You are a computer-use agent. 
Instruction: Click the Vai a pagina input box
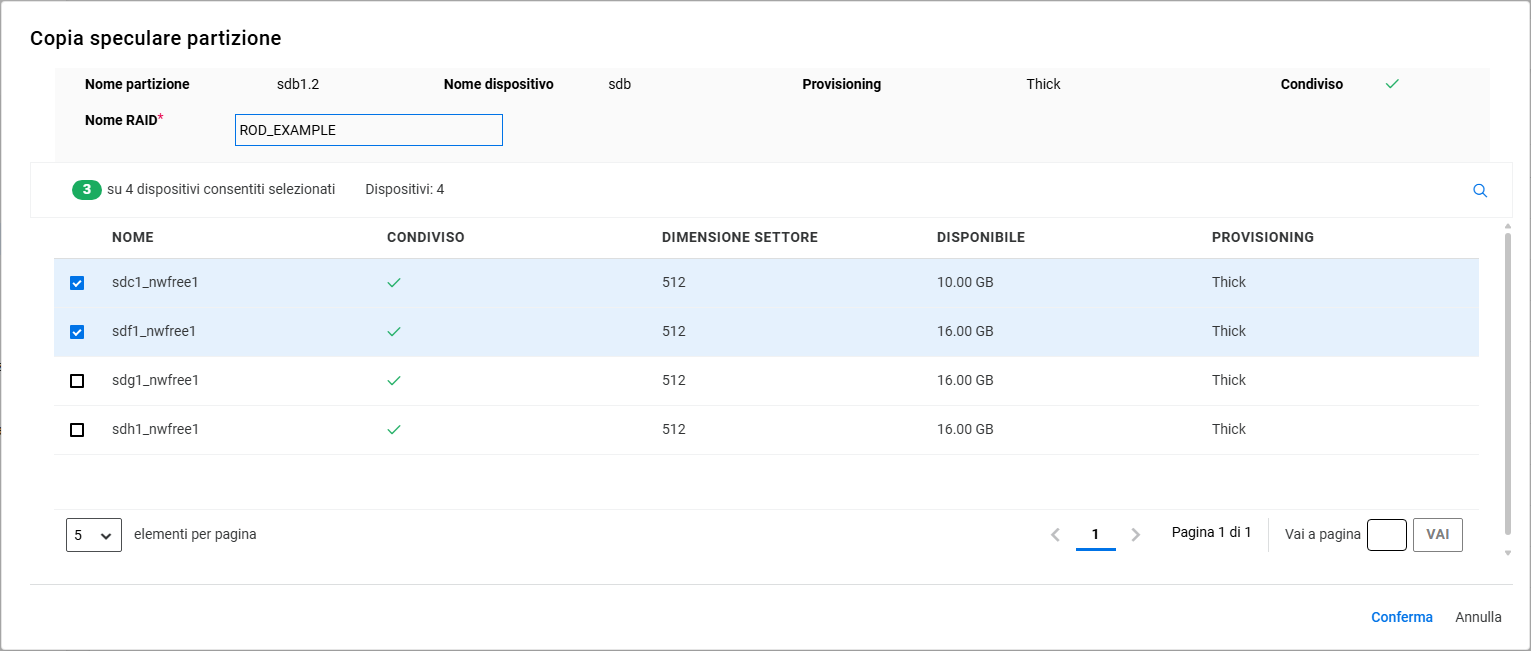pyautogui.click(x=1386, y=535)
